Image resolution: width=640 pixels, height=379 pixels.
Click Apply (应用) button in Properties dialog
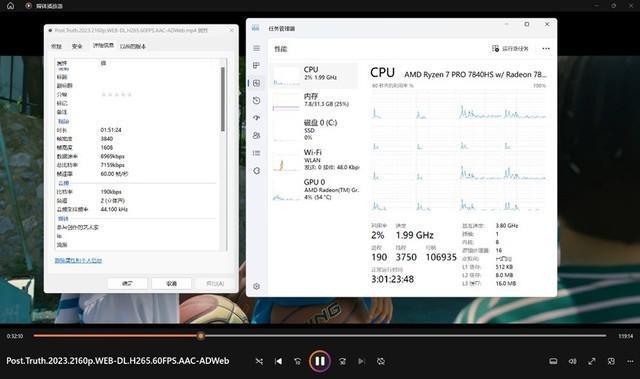pyautogui.click(x=215, y=283)
